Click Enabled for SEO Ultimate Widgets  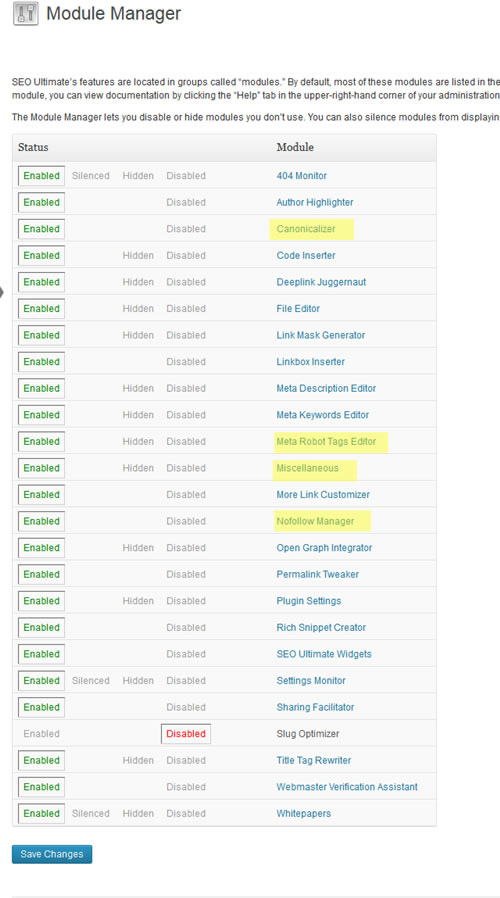click(x=41, y=654)
